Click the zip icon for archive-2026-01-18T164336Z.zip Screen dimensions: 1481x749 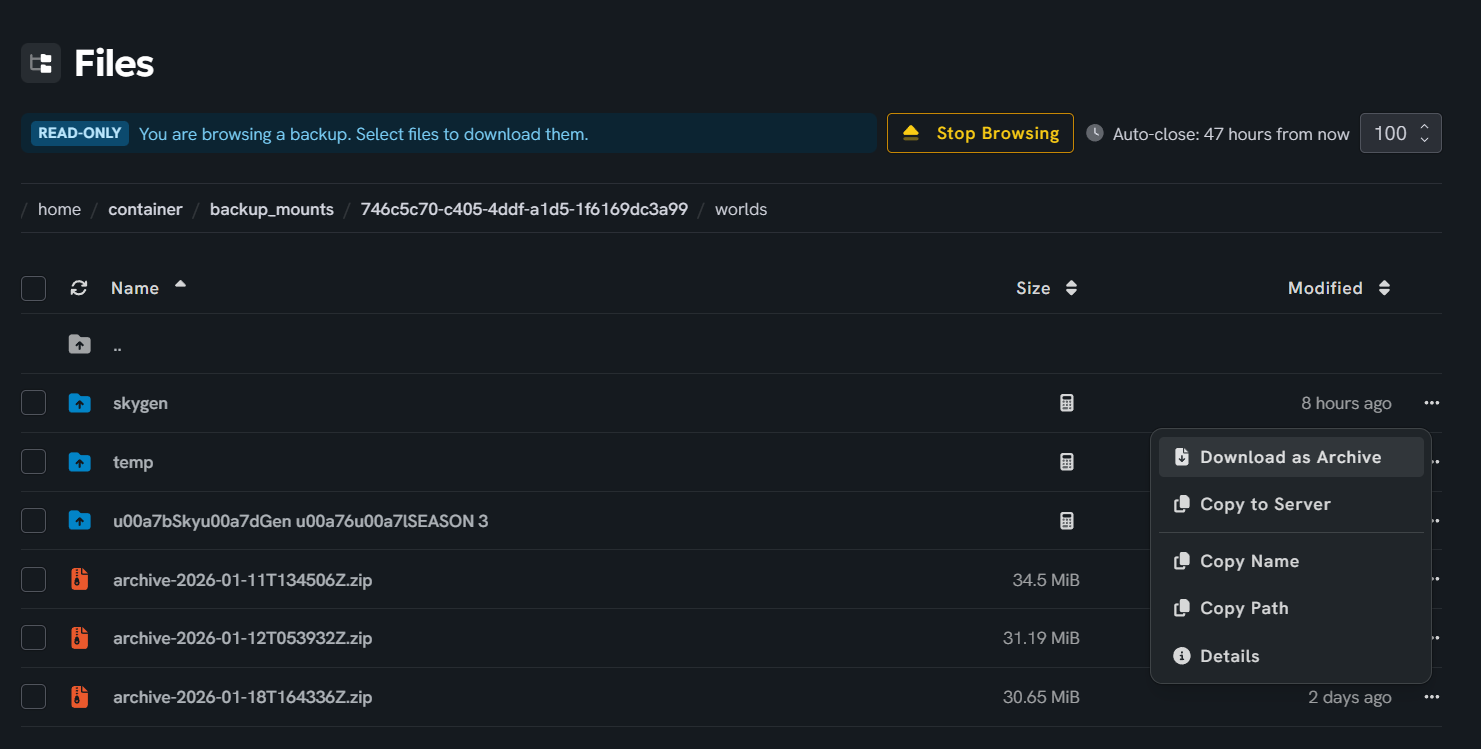pos(79,697)
